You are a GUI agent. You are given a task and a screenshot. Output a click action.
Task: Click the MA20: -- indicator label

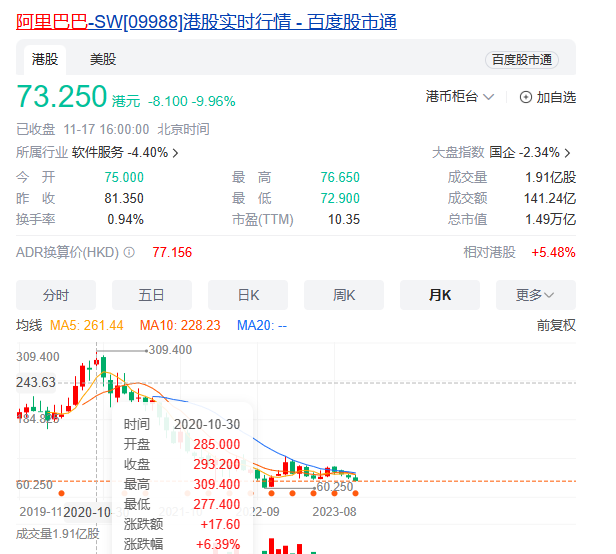pyautogui.click(x=262, y=325)
